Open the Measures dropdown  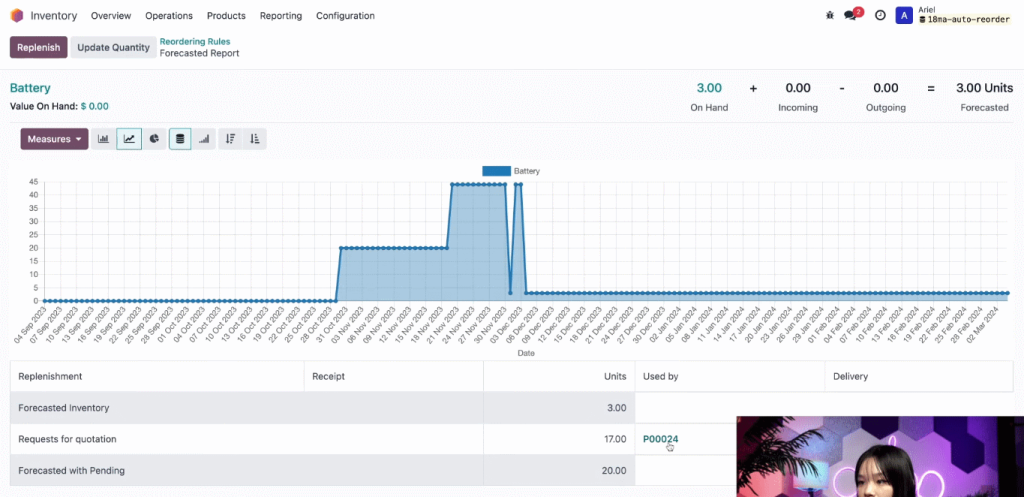tap(54, 139)
